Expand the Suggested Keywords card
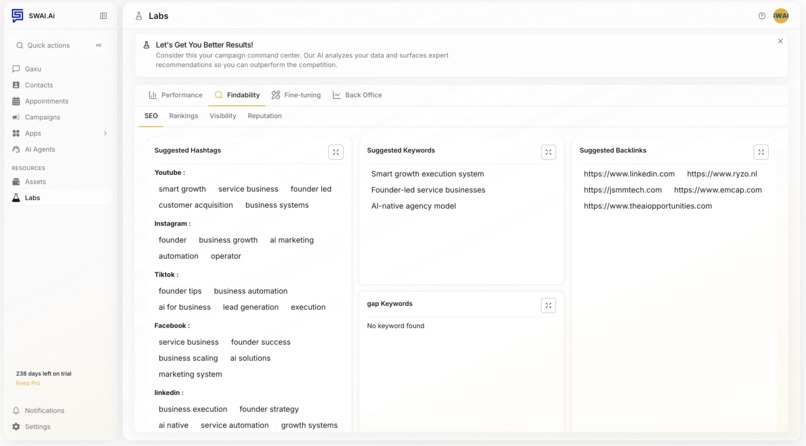Screen dimensions: 806x446 coord(548,152)
